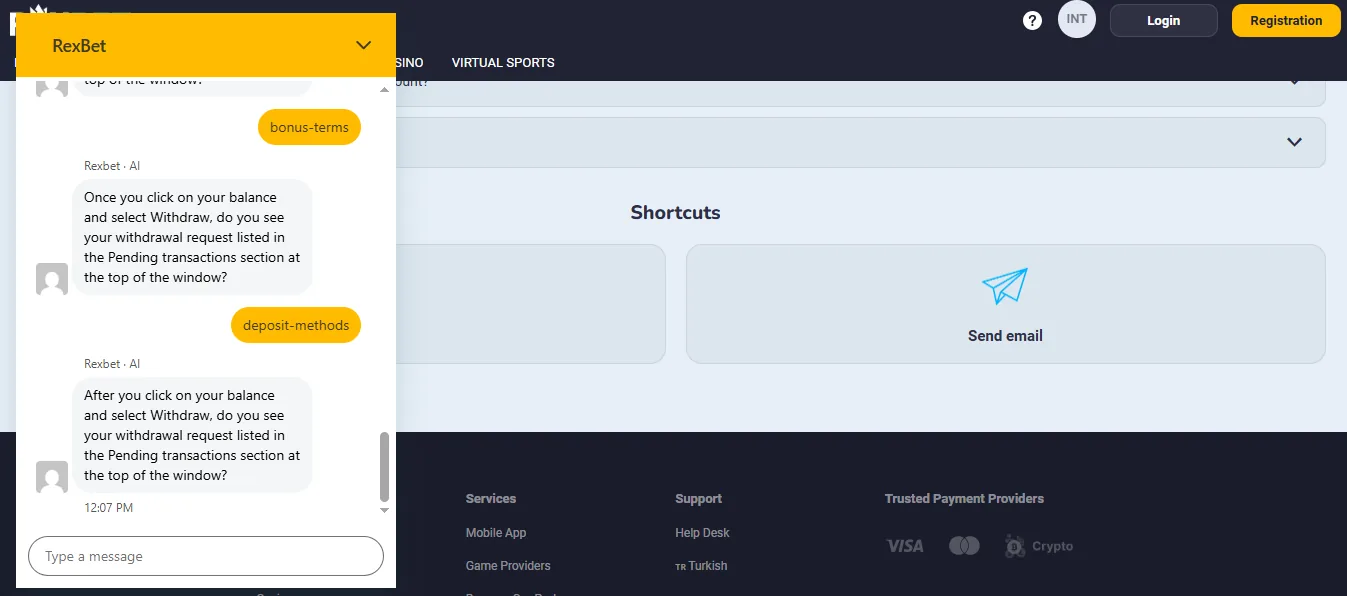The height and width of the screenshot is (596, 1347).
Task: Open the Game Providers footer link
Action: click(x=508, y=566)
